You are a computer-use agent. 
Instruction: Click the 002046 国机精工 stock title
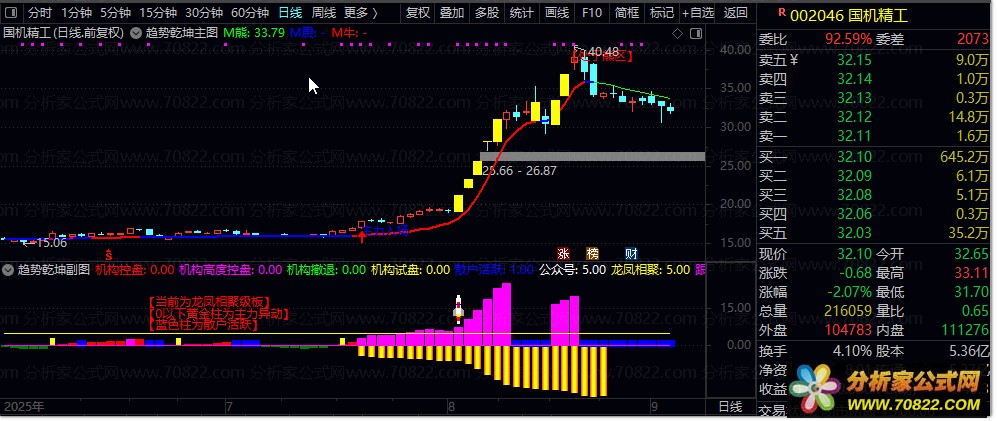(x=849, y=16)
